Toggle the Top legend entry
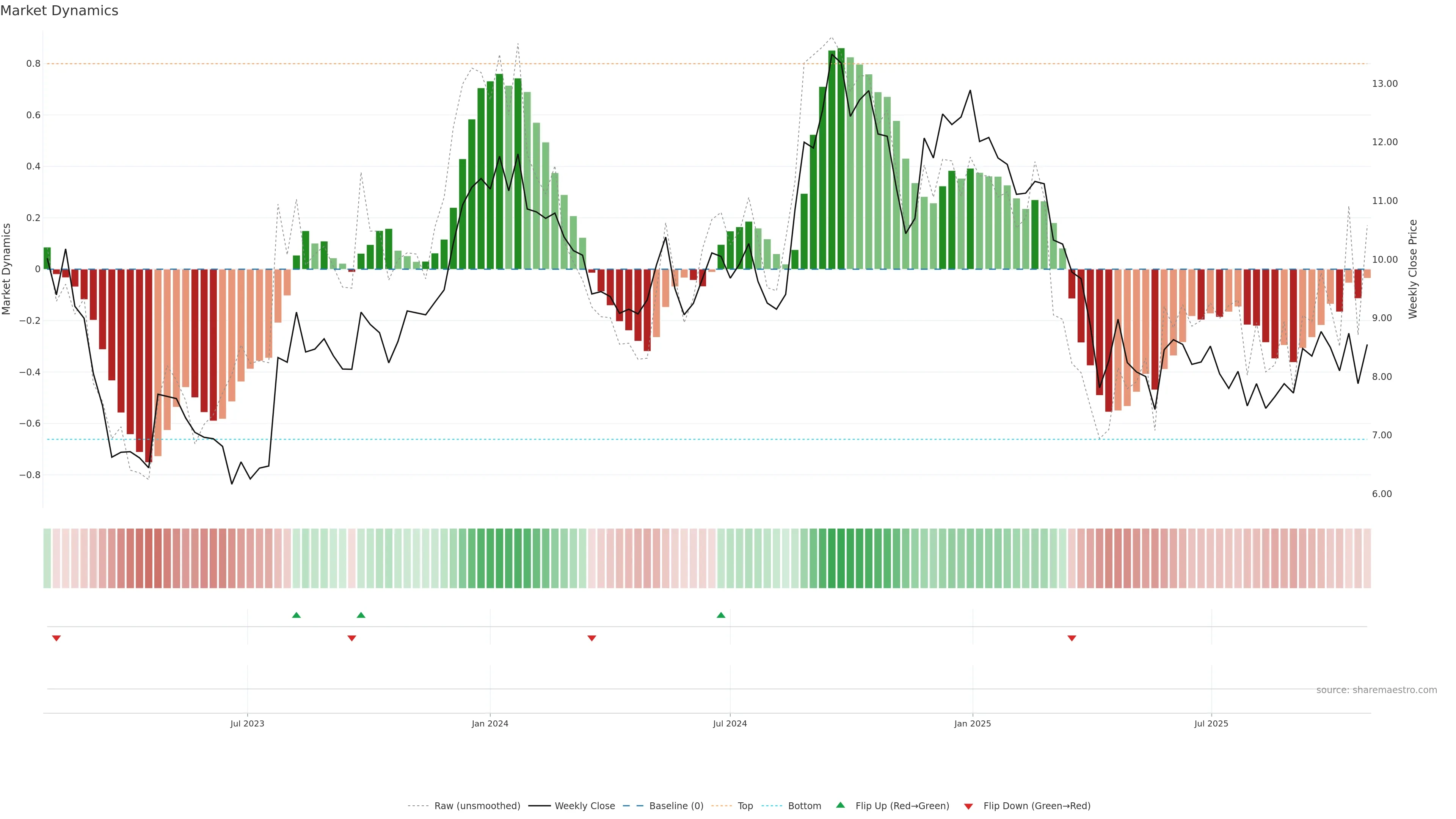This screenshot has width=1456, height=819. (x=745, y=806)
